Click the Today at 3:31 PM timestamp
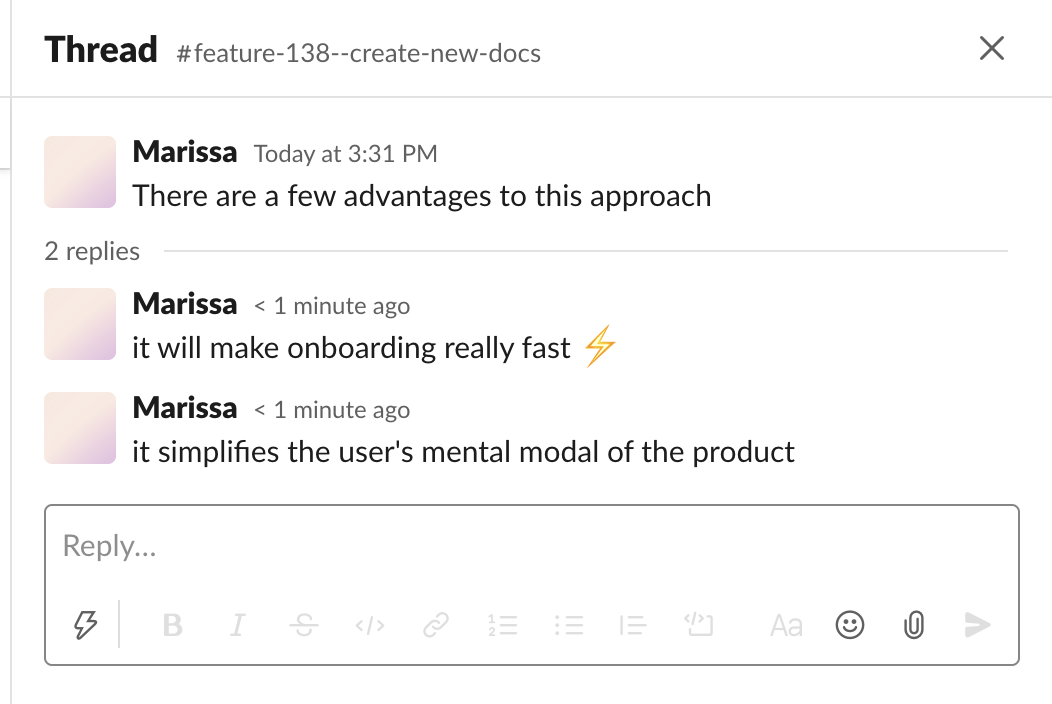The height and width of the screenshot is (704, 1052). coord(346,154)
